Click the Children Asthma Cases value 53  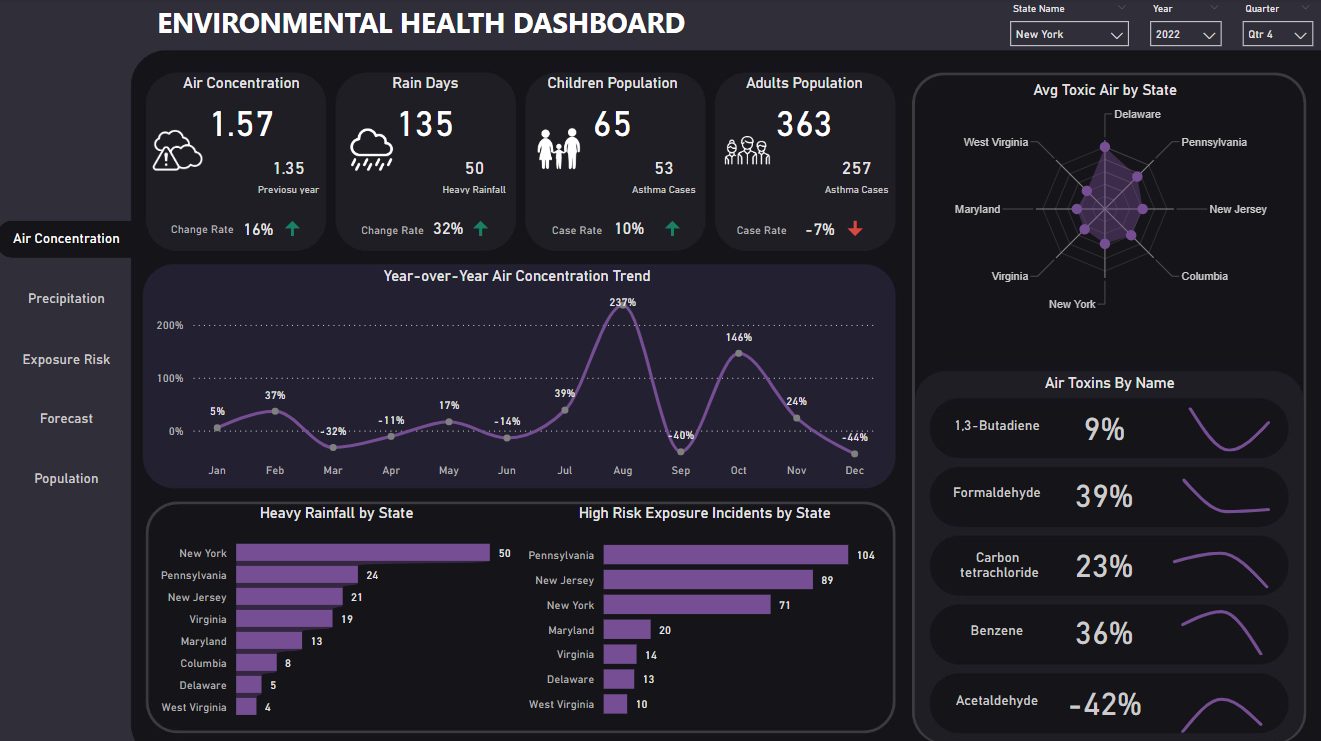664,168
